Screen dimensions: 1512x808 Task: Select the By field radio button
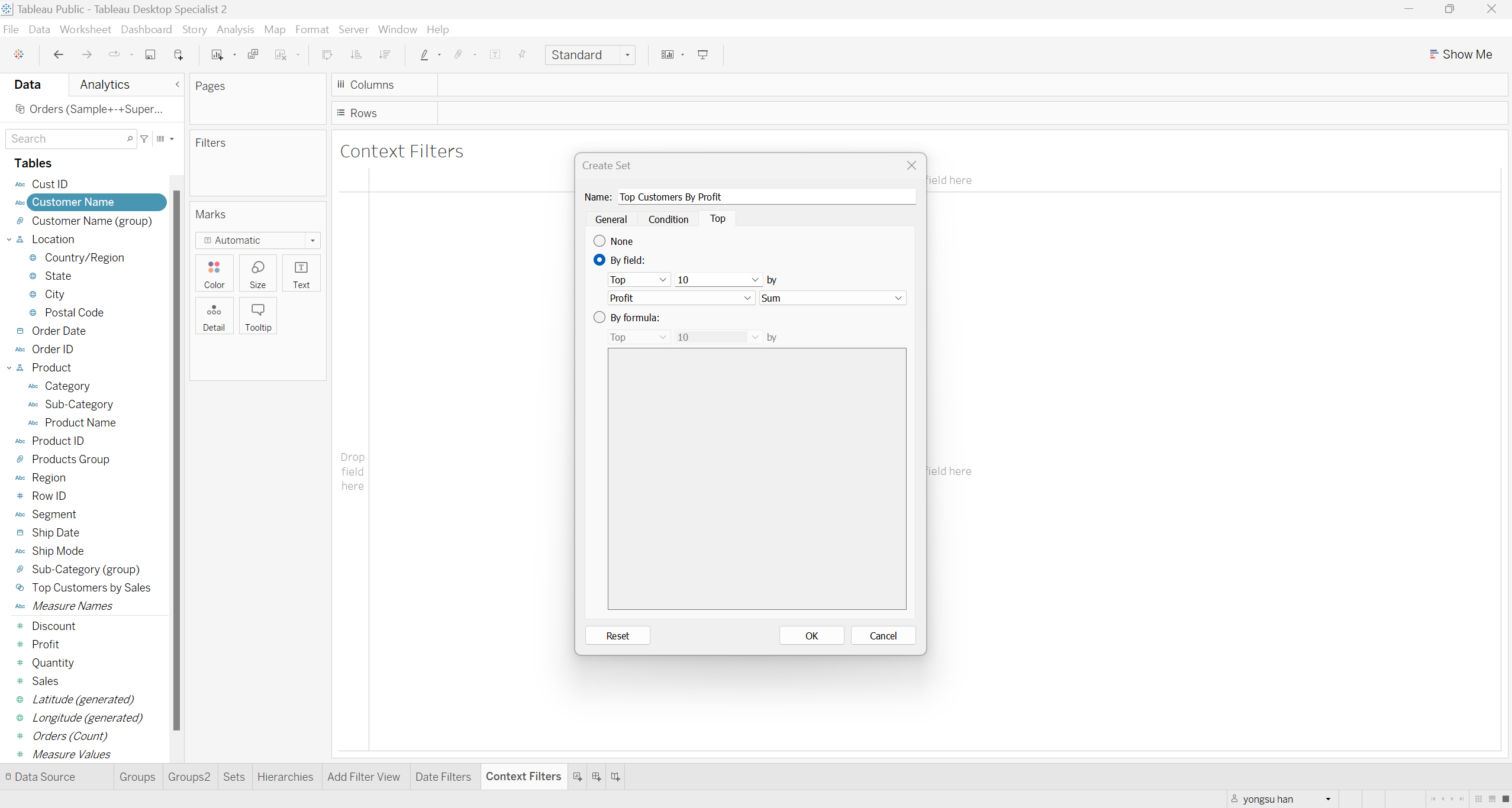coord(599,260)
